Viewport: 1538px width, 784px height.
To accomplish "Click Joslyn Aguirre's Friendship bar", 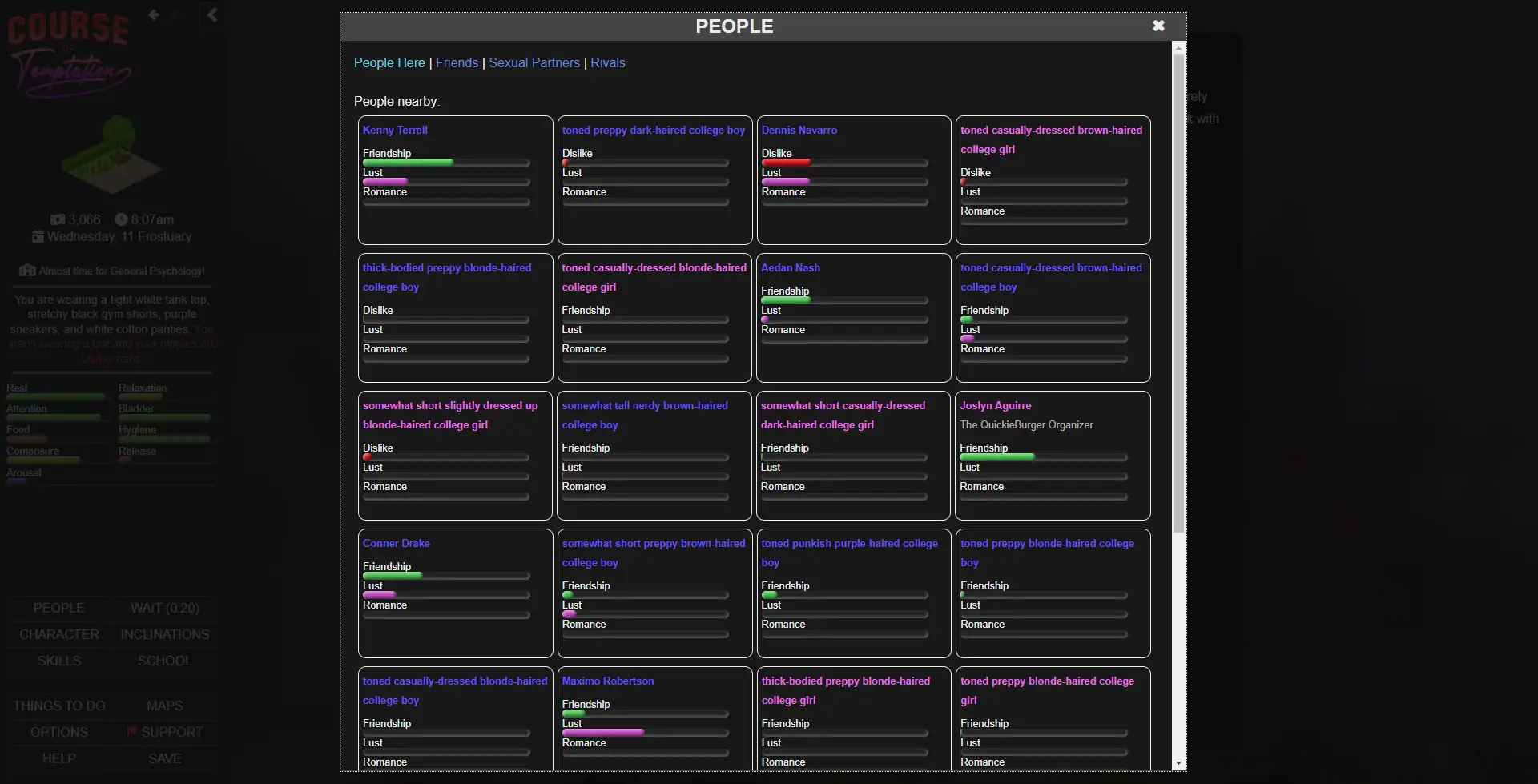I will pyautogui.click(x=1044, y=457).
